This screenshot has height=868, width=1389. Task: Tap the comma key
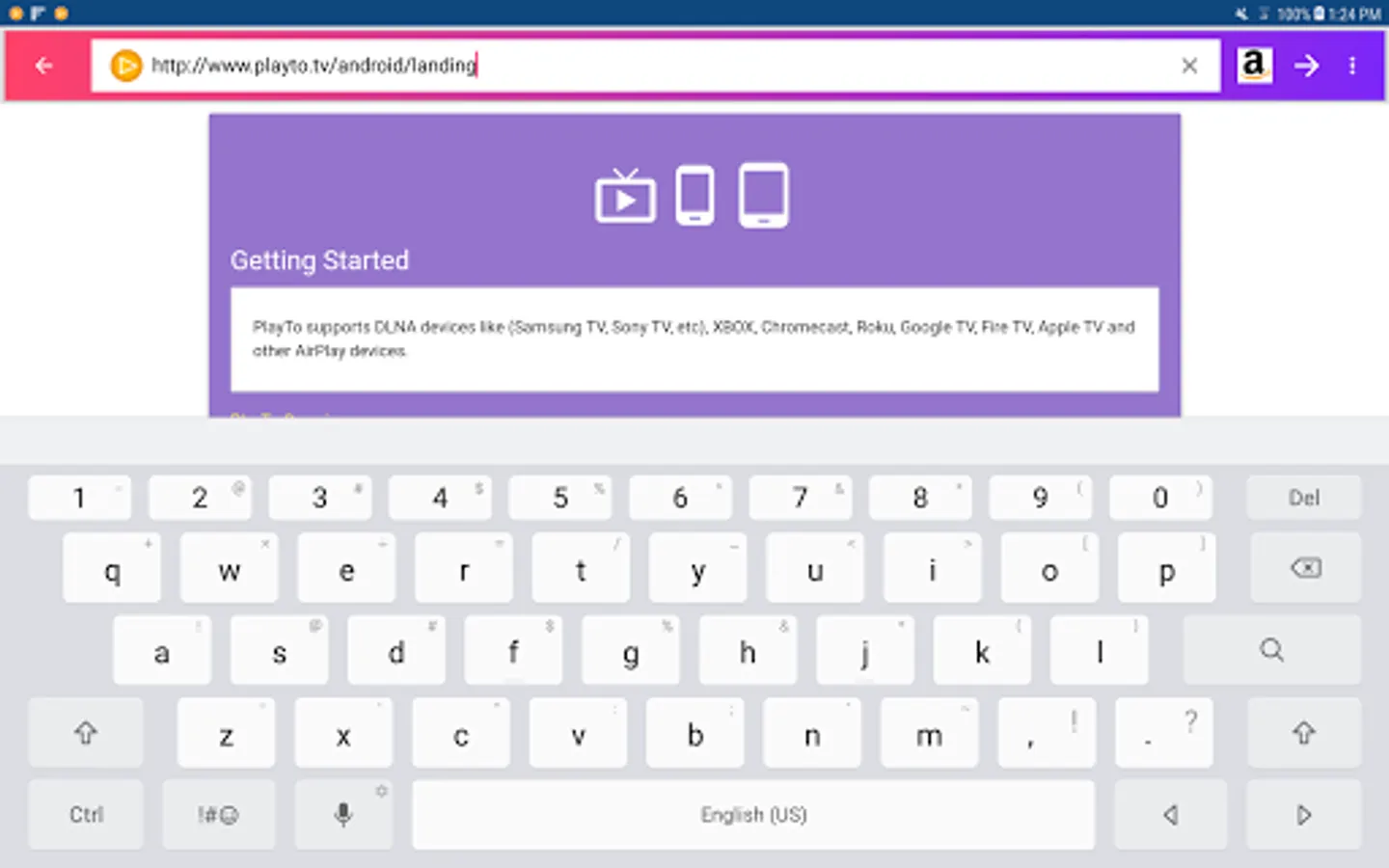(1047, 733)
